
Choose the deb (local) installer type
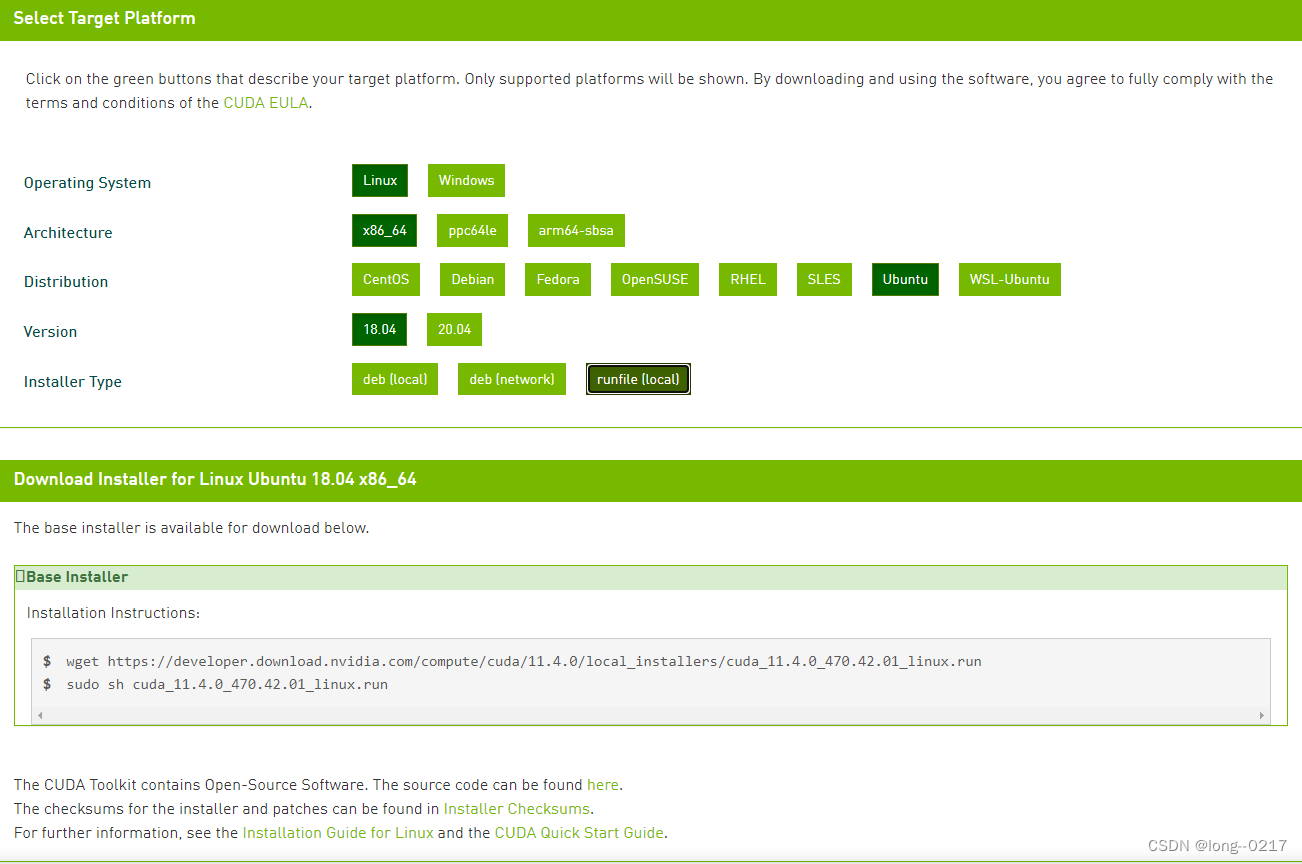click(x=395, y=379)
